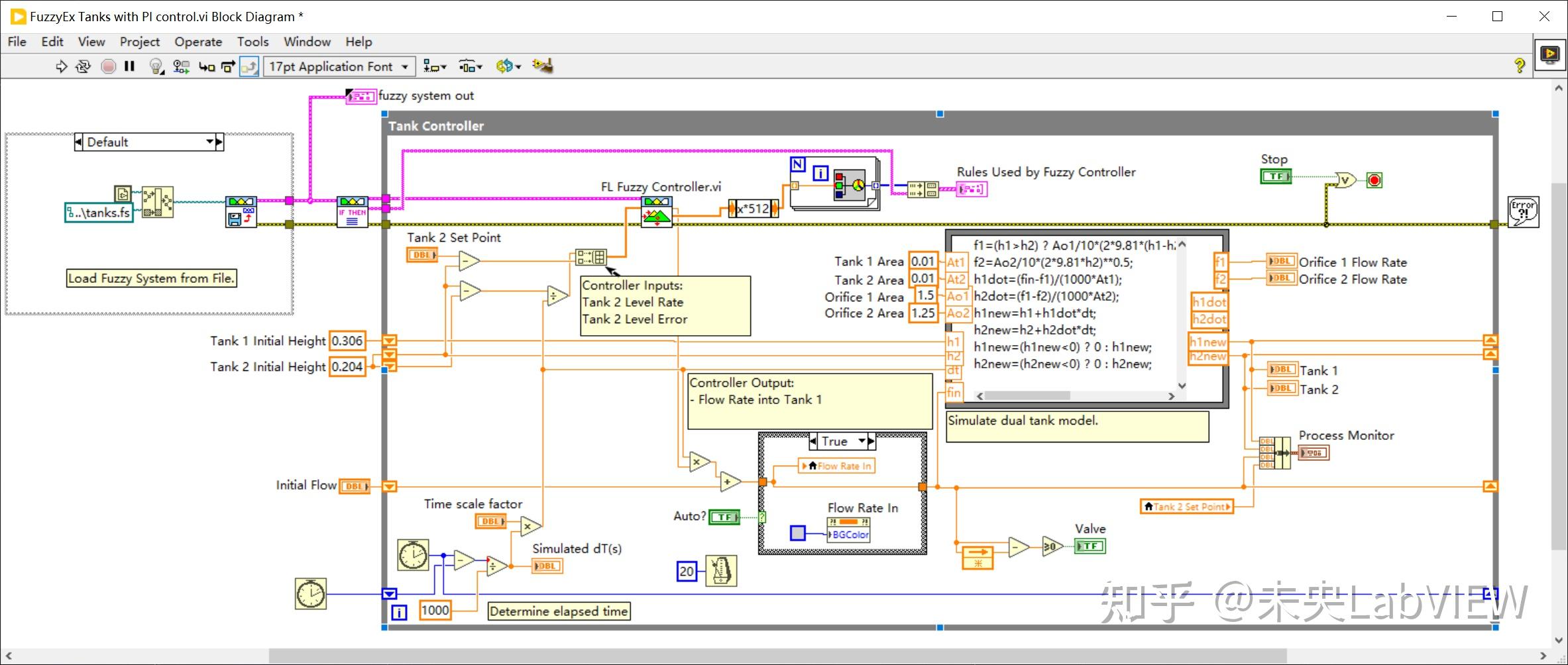This screenshot has height=665, width=1568.
Task: Click the x*512 expression node
Action: [x=754, y=209]
